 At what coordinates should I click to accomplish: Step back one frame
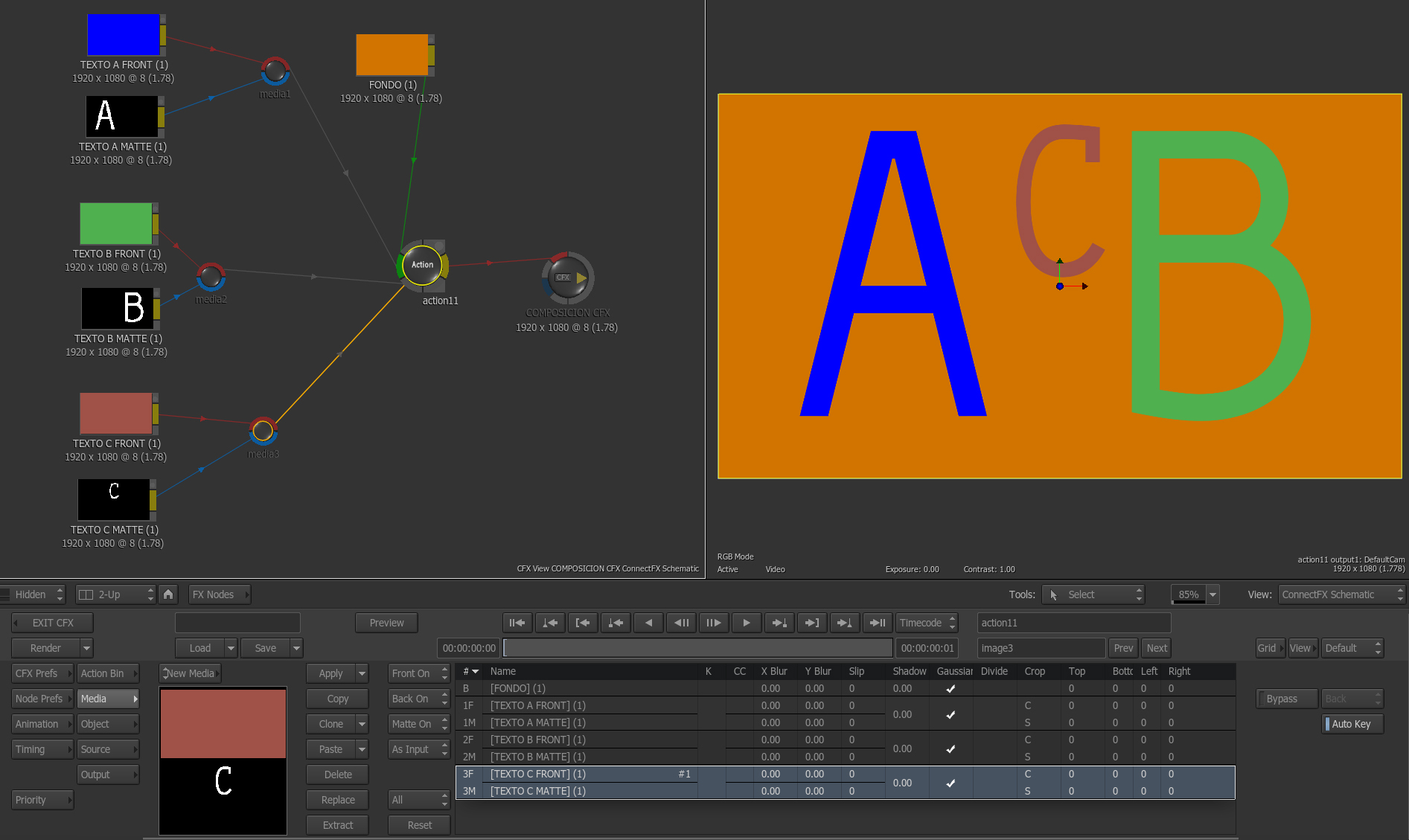[681, 623]
